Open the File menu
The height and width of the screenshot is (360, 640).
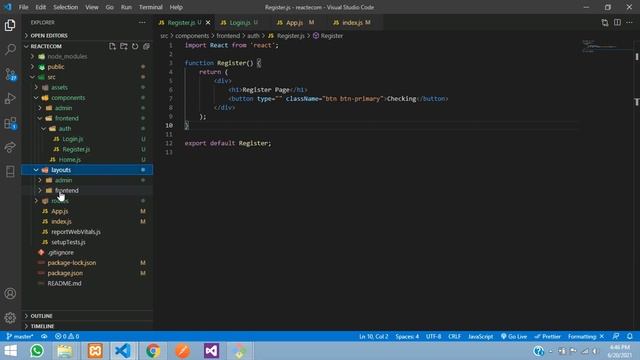click(x=23, y=7)
